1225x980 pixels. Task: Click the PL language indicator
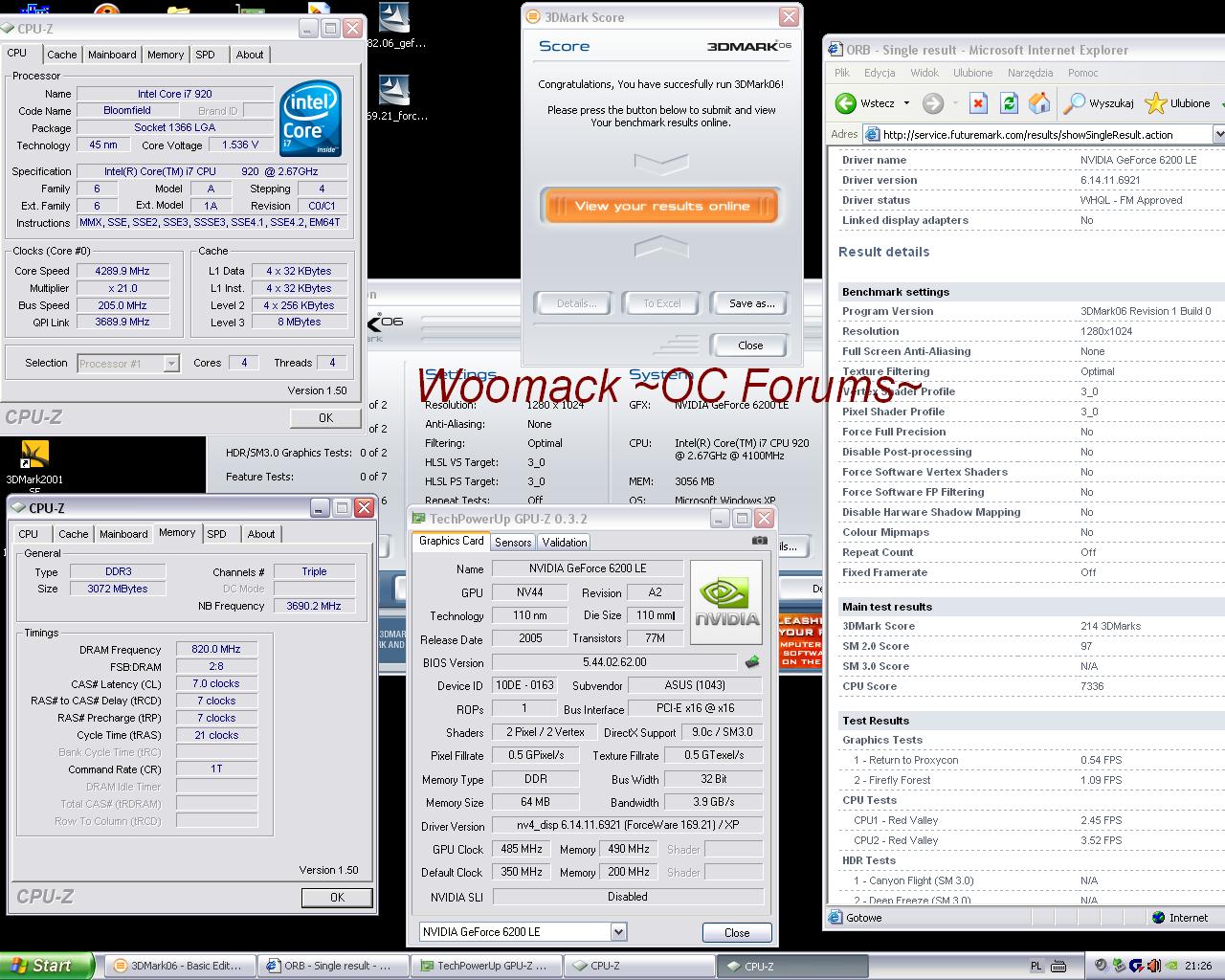tap(1036, 967)
